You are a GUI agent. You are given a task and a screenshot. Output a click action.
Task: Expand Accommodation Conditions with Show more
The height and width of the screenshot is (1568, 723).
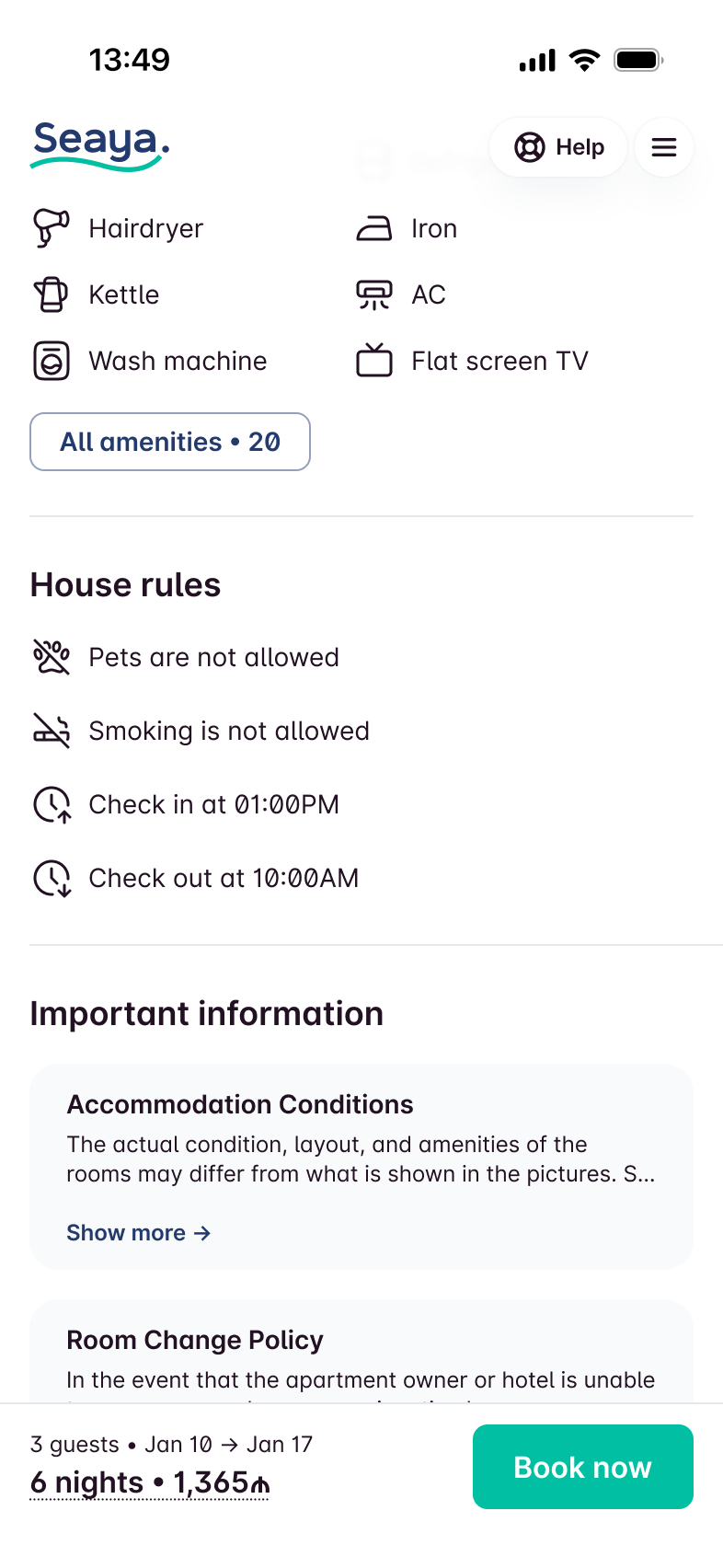pyautogui.click(x=138, y=1232)
